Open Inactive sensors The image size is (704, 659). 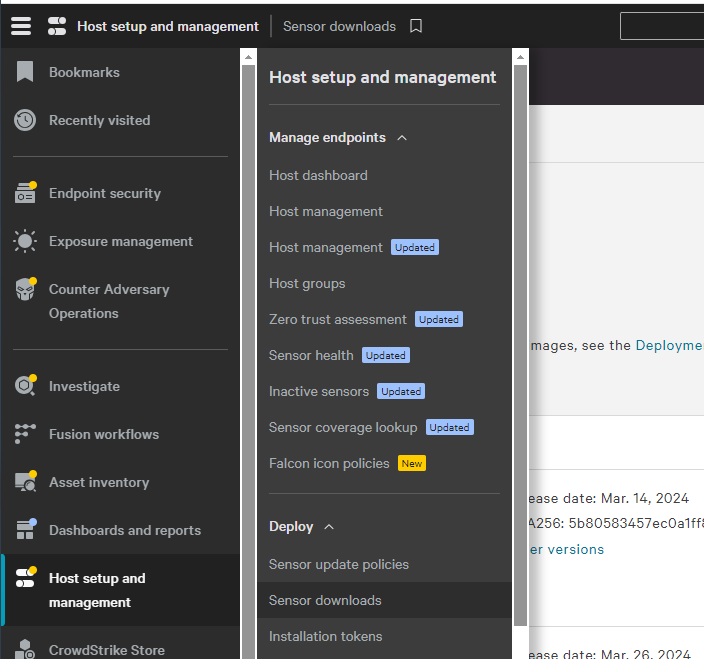click(x=319, y=391)
